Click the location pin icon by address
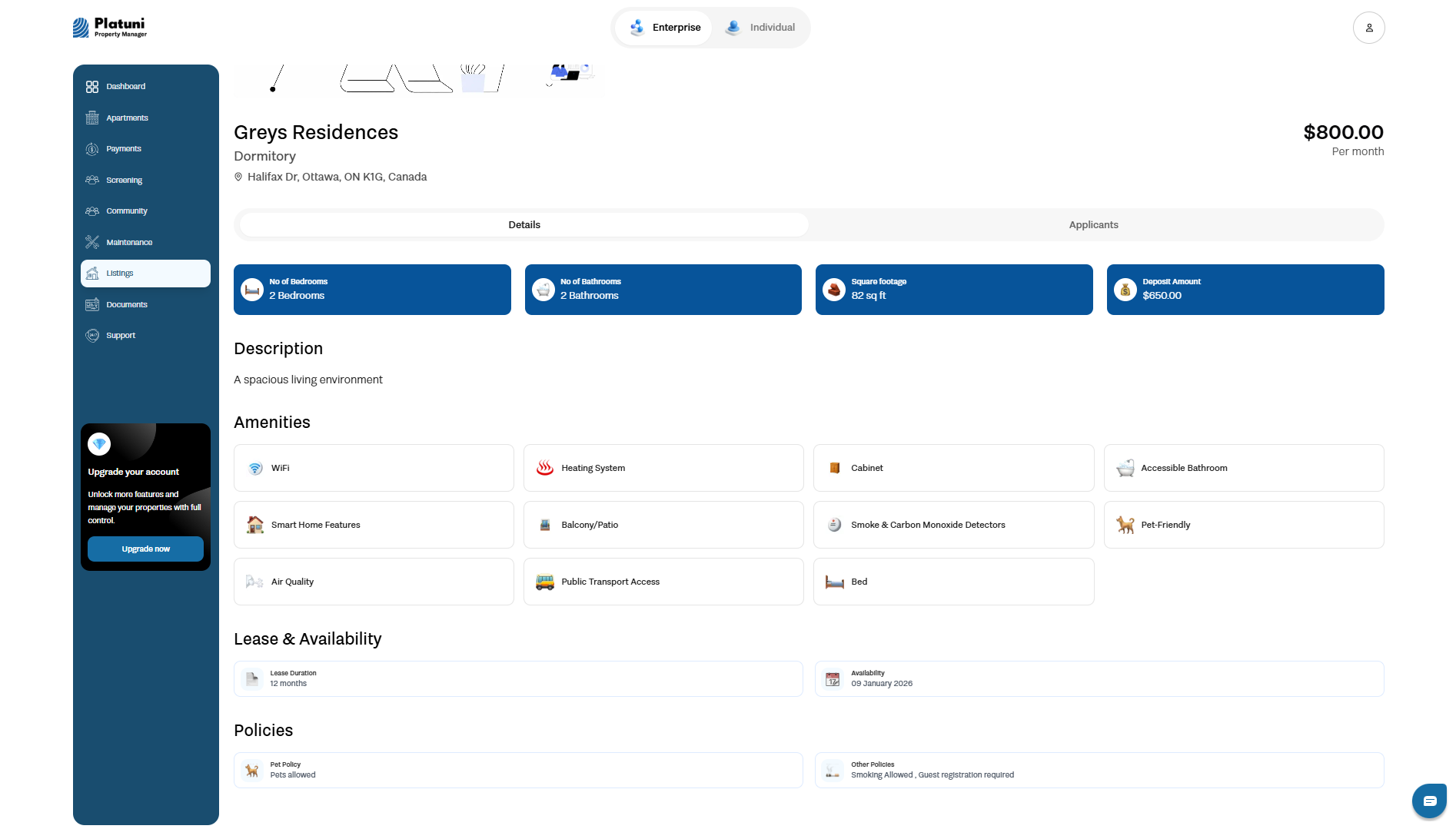The image size is (1456, 829). (238, 177)
